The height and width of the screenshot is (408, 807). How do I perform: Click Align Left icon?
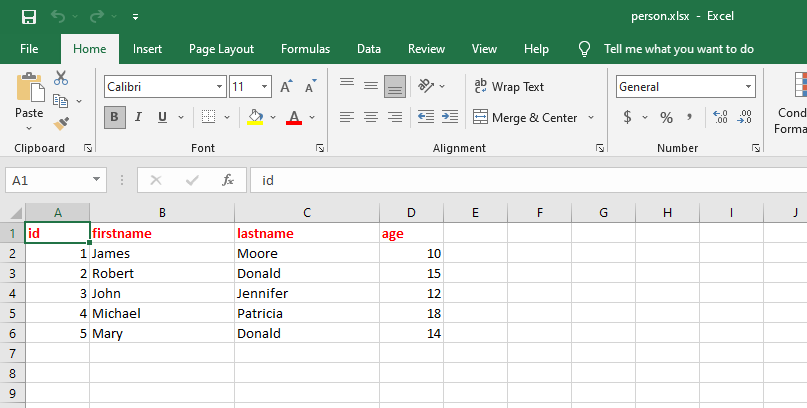[347, 117]
